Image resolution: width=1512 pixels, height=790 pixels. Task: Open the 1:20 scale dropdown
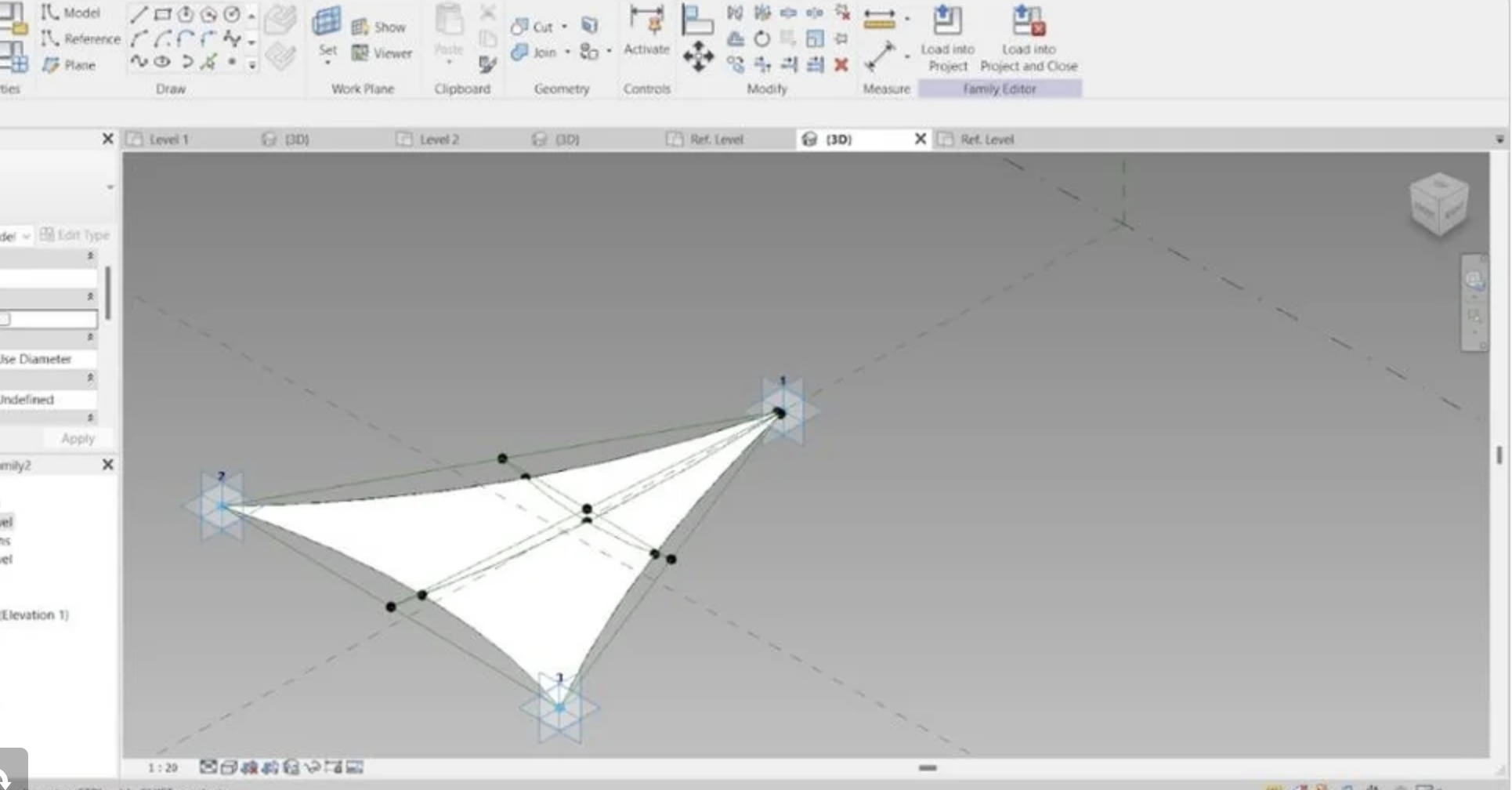pyautogui.click(x=161, y=767)
